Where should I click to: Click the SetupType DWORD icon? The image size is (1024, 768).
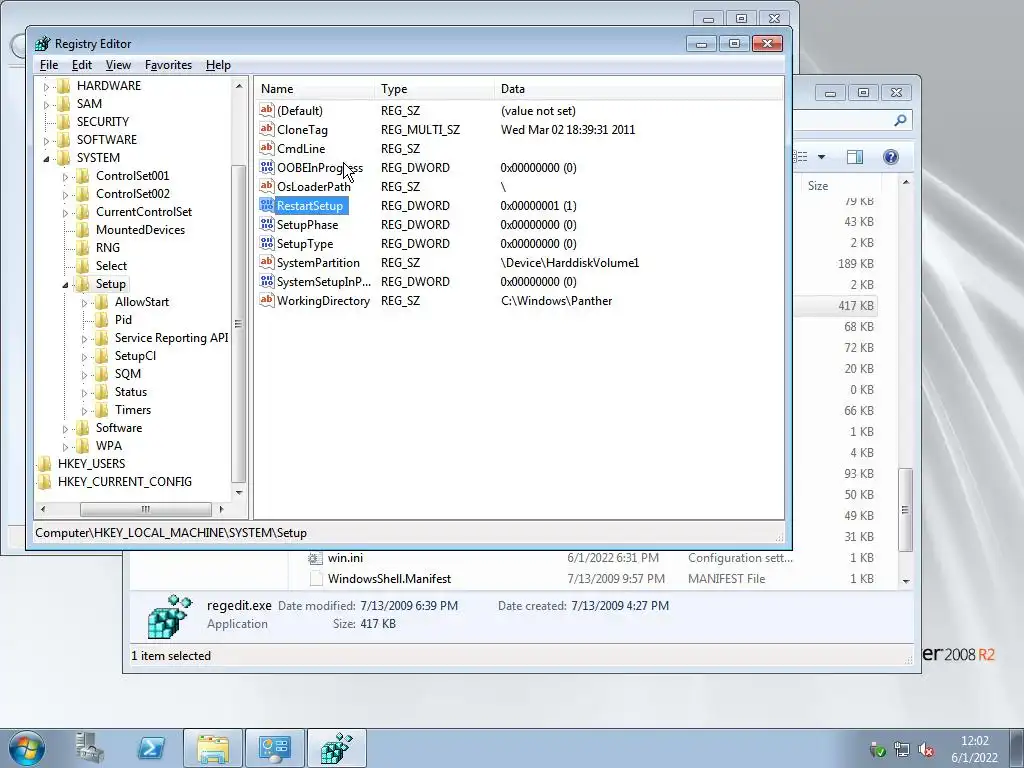(266, 243)
